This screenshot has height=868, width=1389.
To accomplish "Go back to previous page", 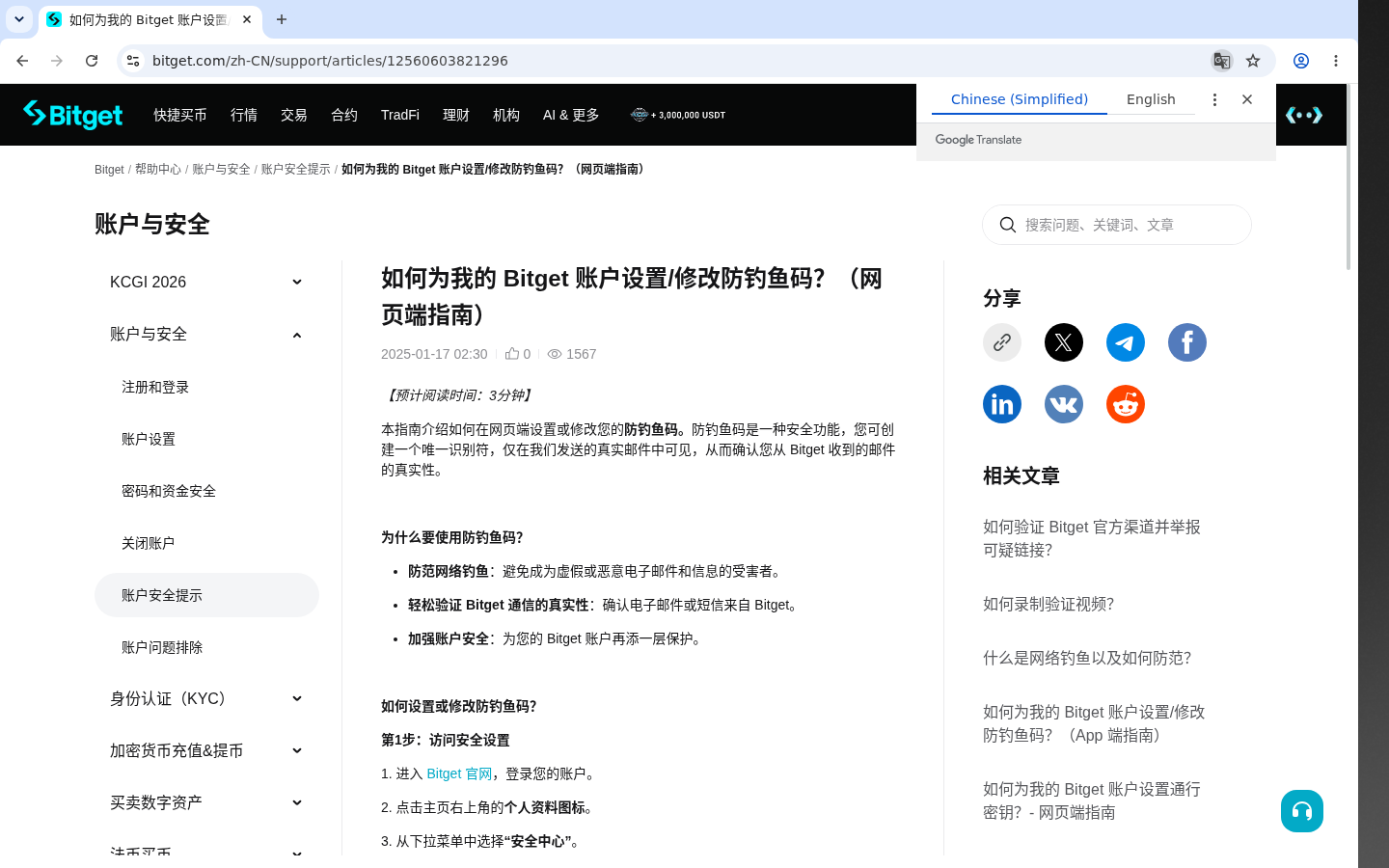I will point(22,61).
